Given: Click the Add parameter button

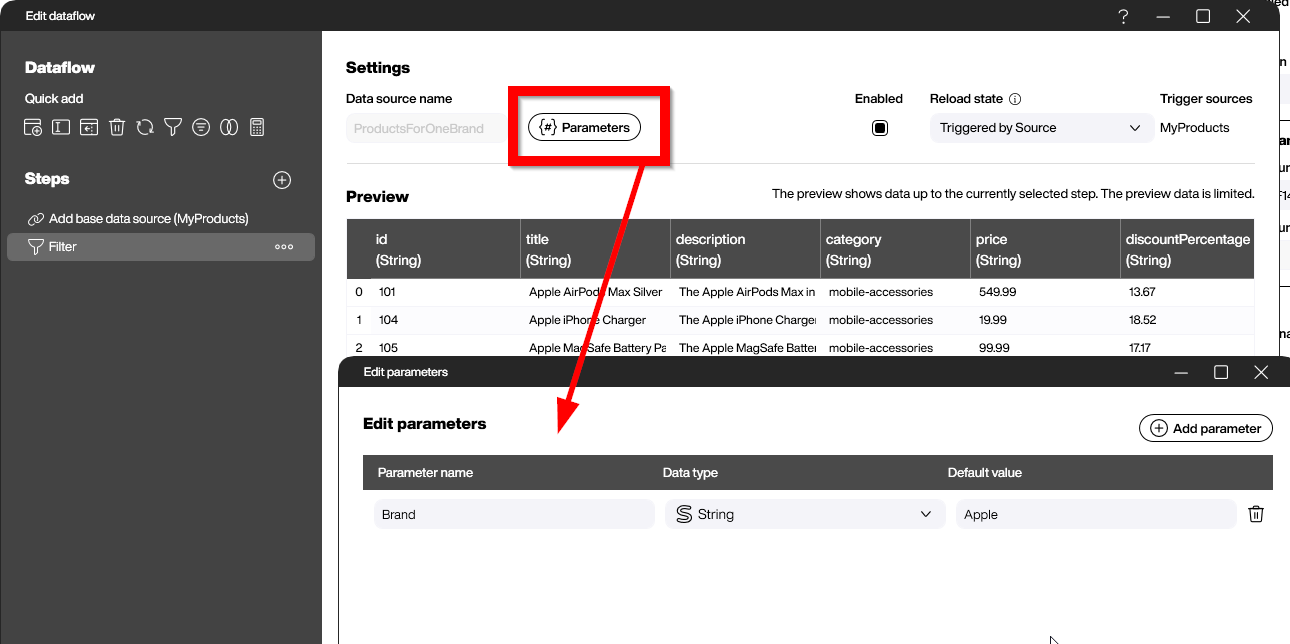Looking at the screenshot, I should tap(1205, 428).
